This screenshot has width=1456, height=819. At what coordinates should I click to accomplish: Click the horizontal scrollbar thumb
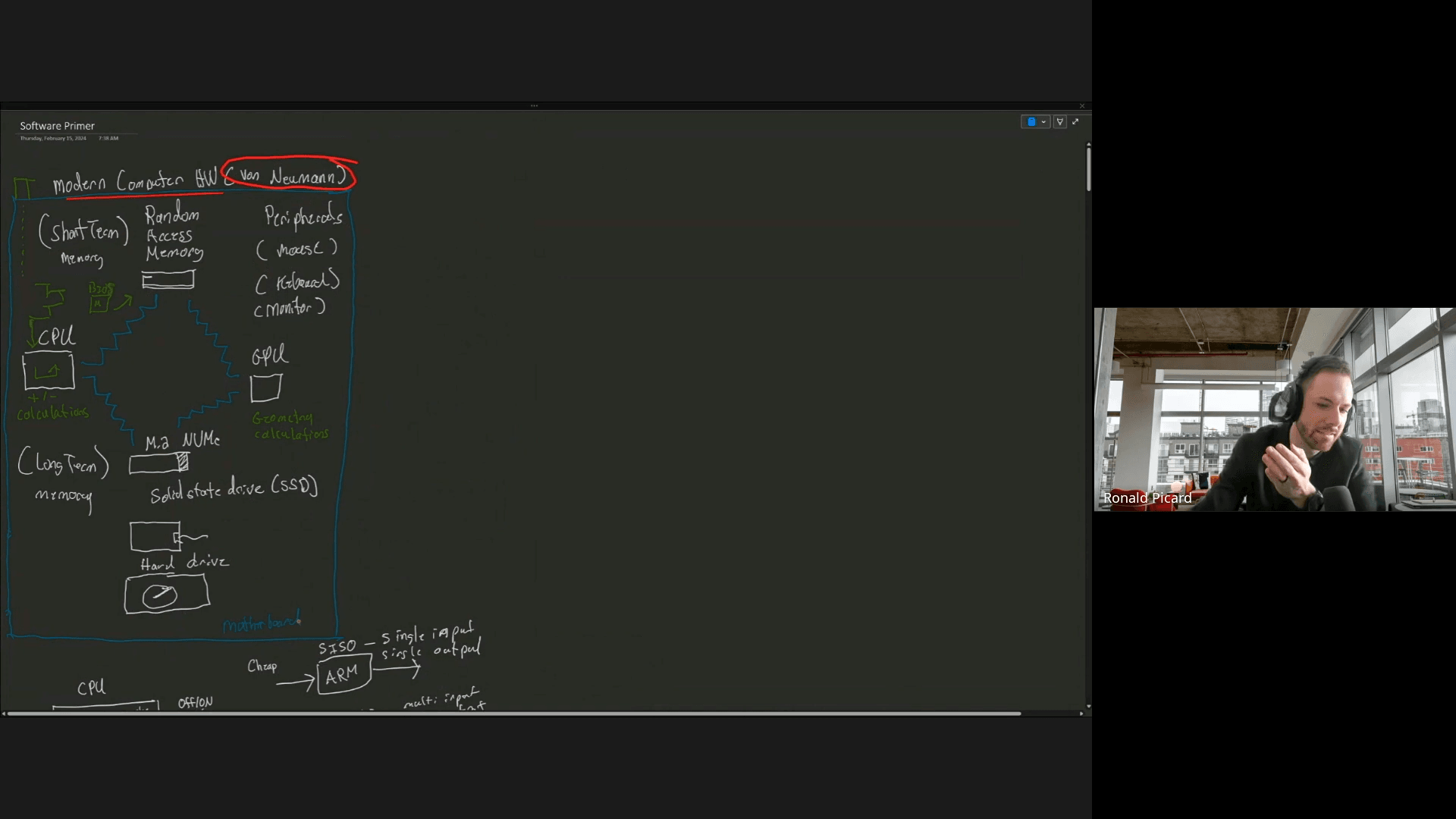(514, 714)
